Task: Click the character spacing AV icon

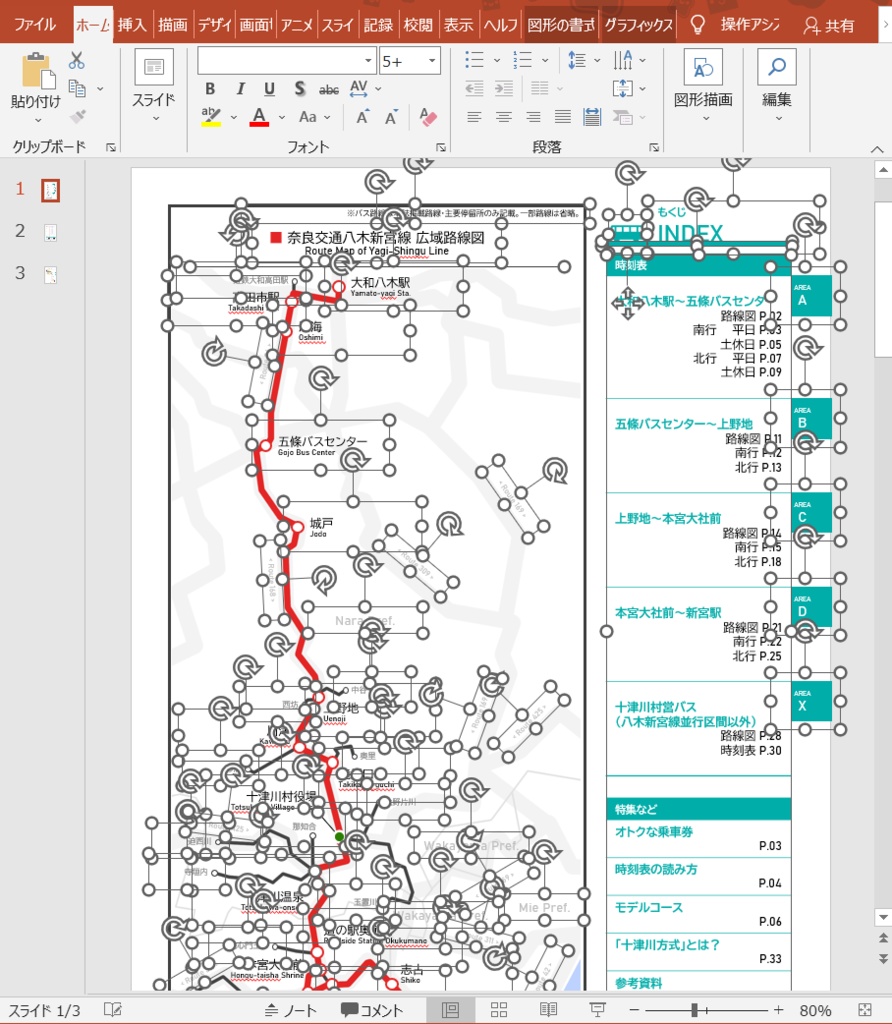Action: [358, 88]
